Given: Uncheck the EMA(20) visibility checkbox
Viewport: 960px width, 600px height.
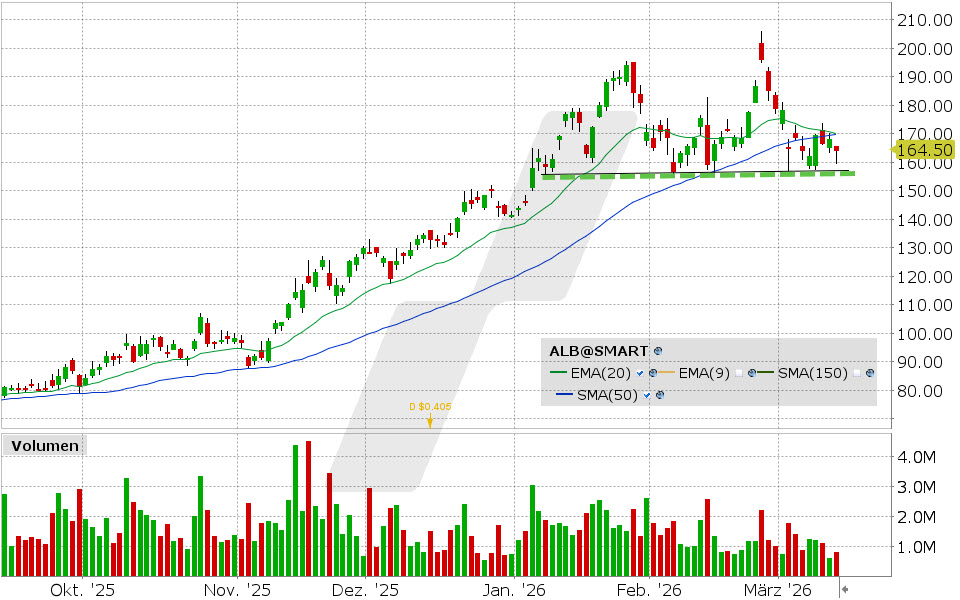Looking at the screenshot, I should pos(639,372).
